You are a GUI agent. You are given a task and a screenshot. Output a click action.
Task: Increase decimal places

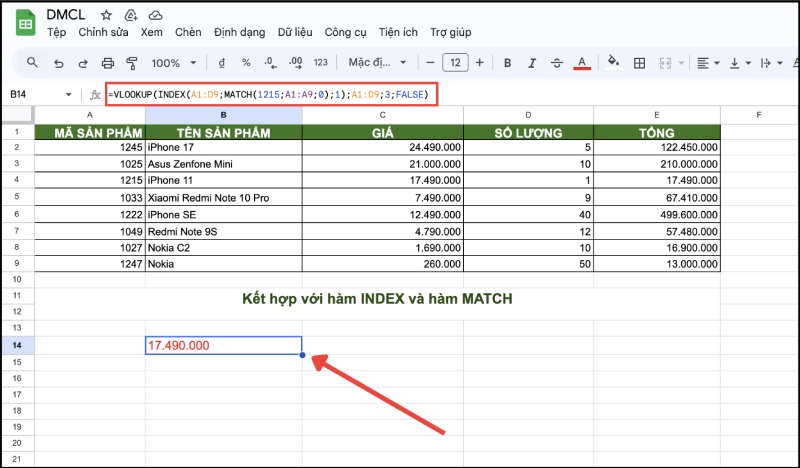[295, 63]
